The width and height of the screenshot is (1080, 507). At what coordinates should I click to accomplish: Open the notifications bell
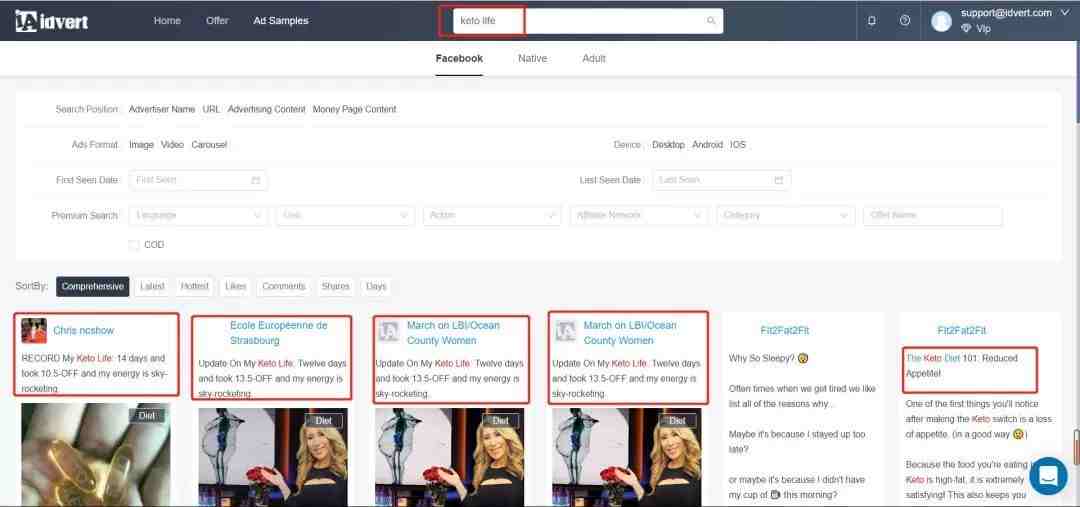click(871, 21)
